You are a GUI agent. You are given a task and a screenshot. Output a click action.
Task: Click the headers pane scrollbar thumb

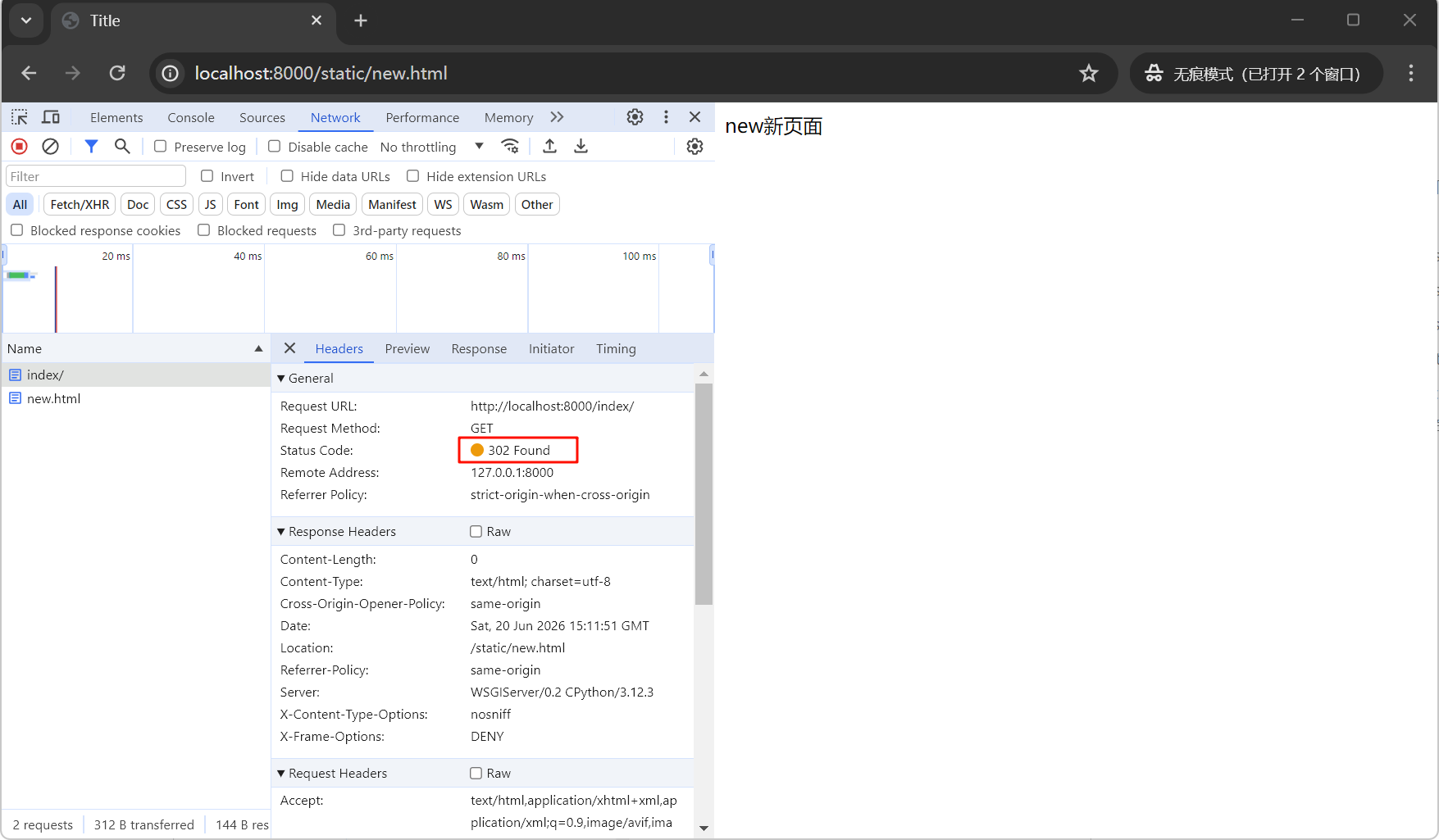[x=704, y=493]
